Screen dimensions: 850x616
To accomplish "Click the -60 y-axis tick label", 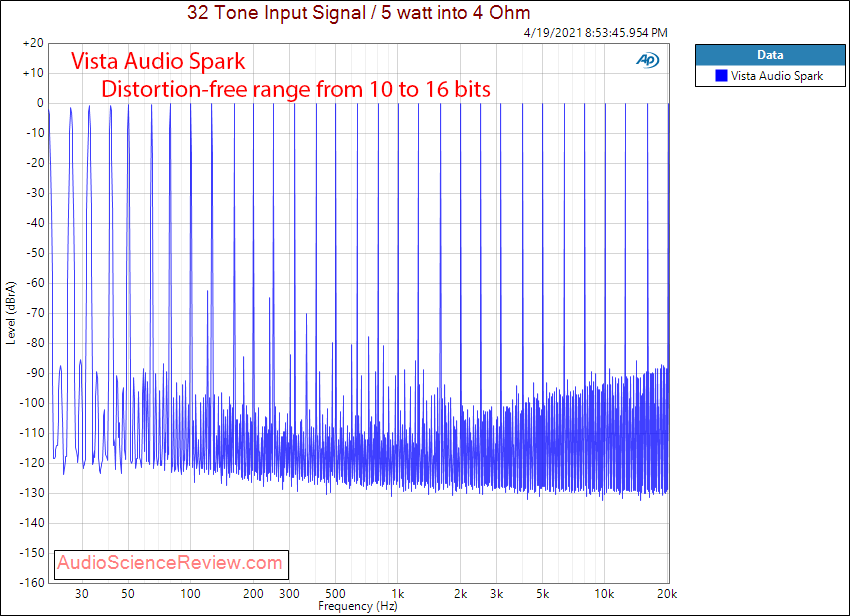I will (34, 283).
